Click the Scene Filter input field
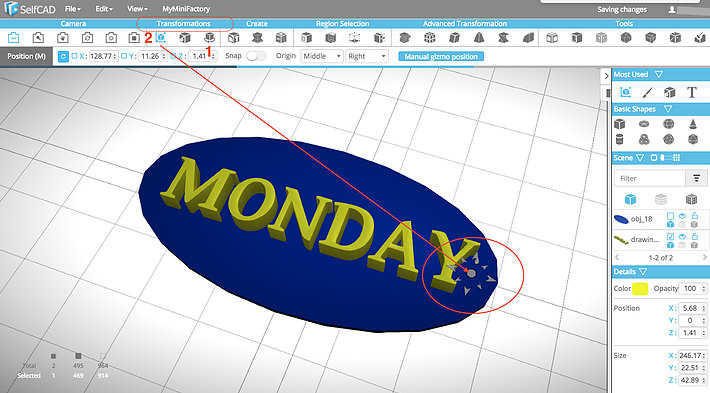Viewport: 710px width, 393px height. [649, 178]
